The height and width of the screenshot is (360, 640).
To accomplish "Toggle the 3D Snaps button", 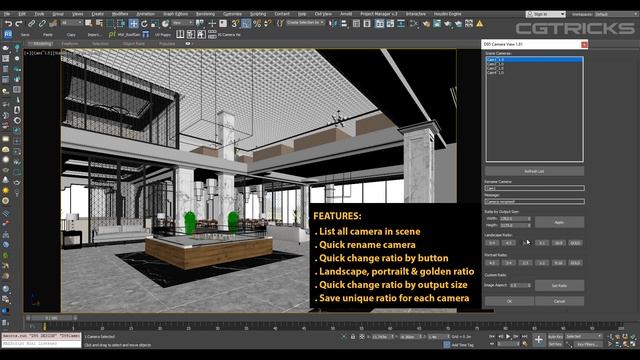I will 235,24.
